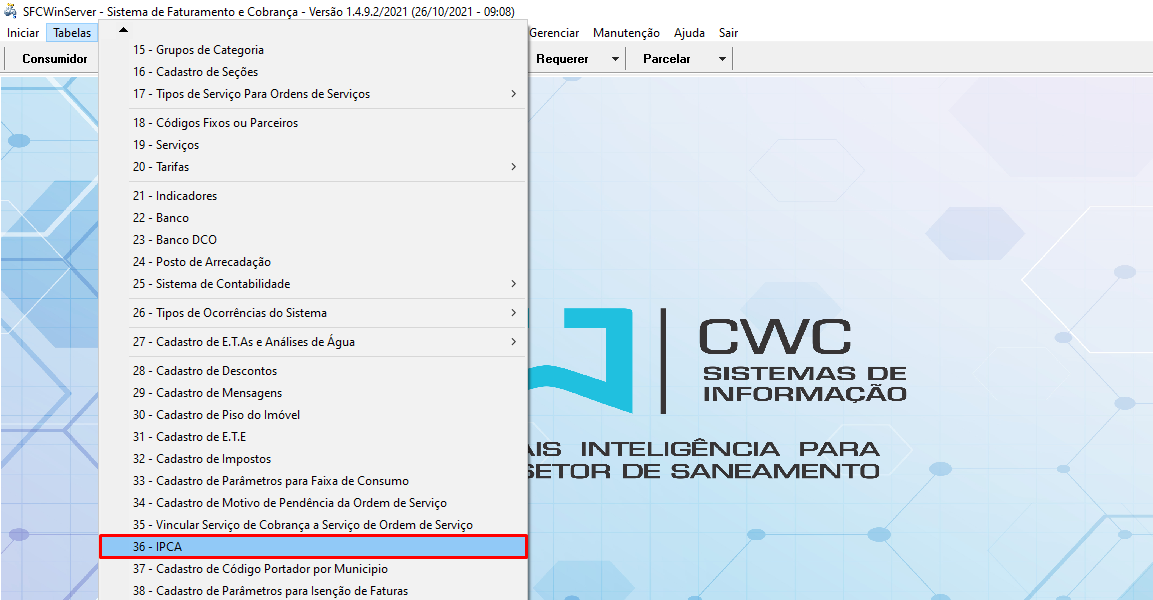
Task: Select the Tabelas menu
Action: [x=71, y=32]
